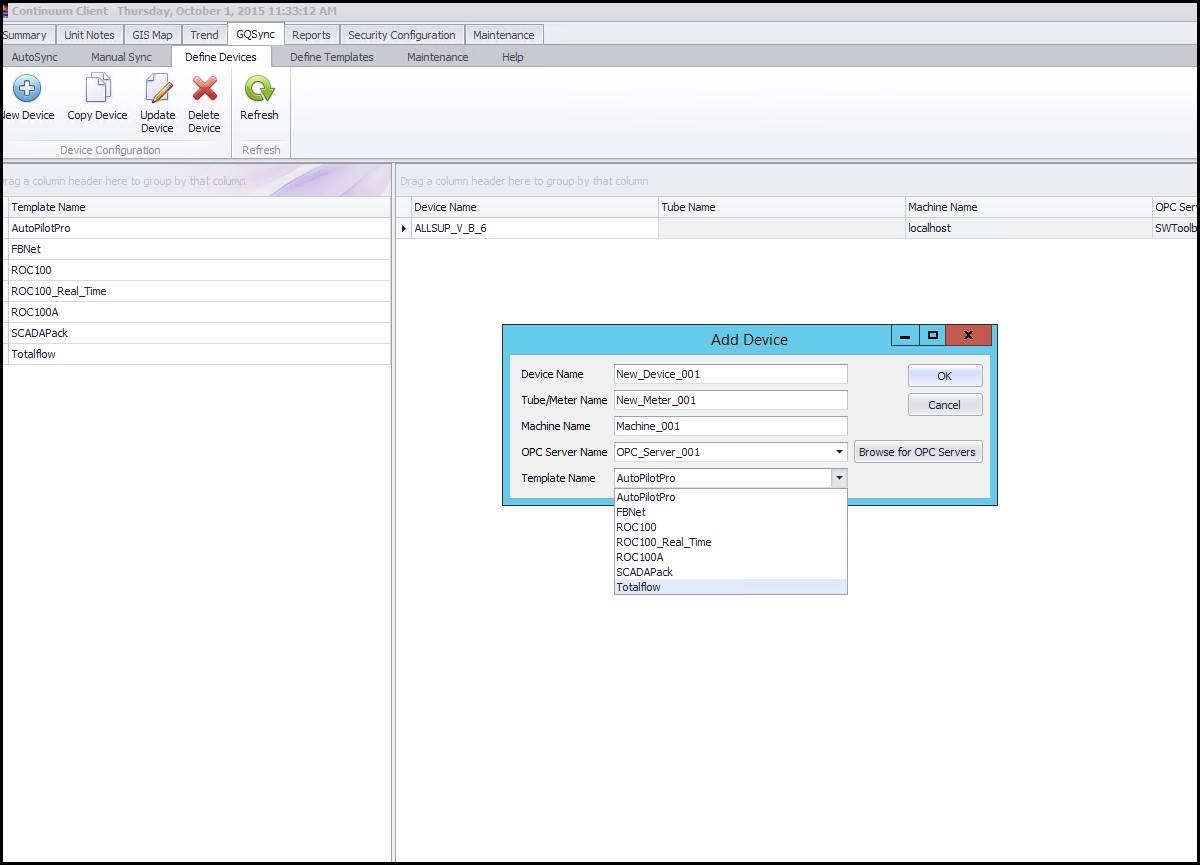Viewport: 1200px width, 865px height.
Task: Open the Security Configuration tab
Action: pyautogui.click(x=401, y=35)
